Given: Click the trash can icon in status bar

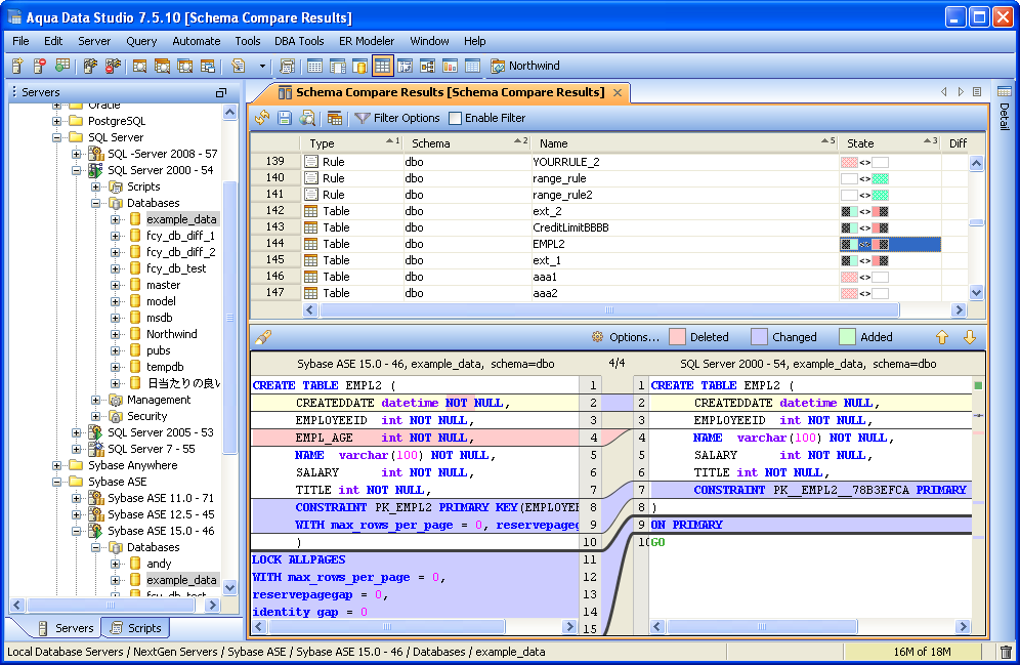Looking at the screenshot, I should [1006, 652].
